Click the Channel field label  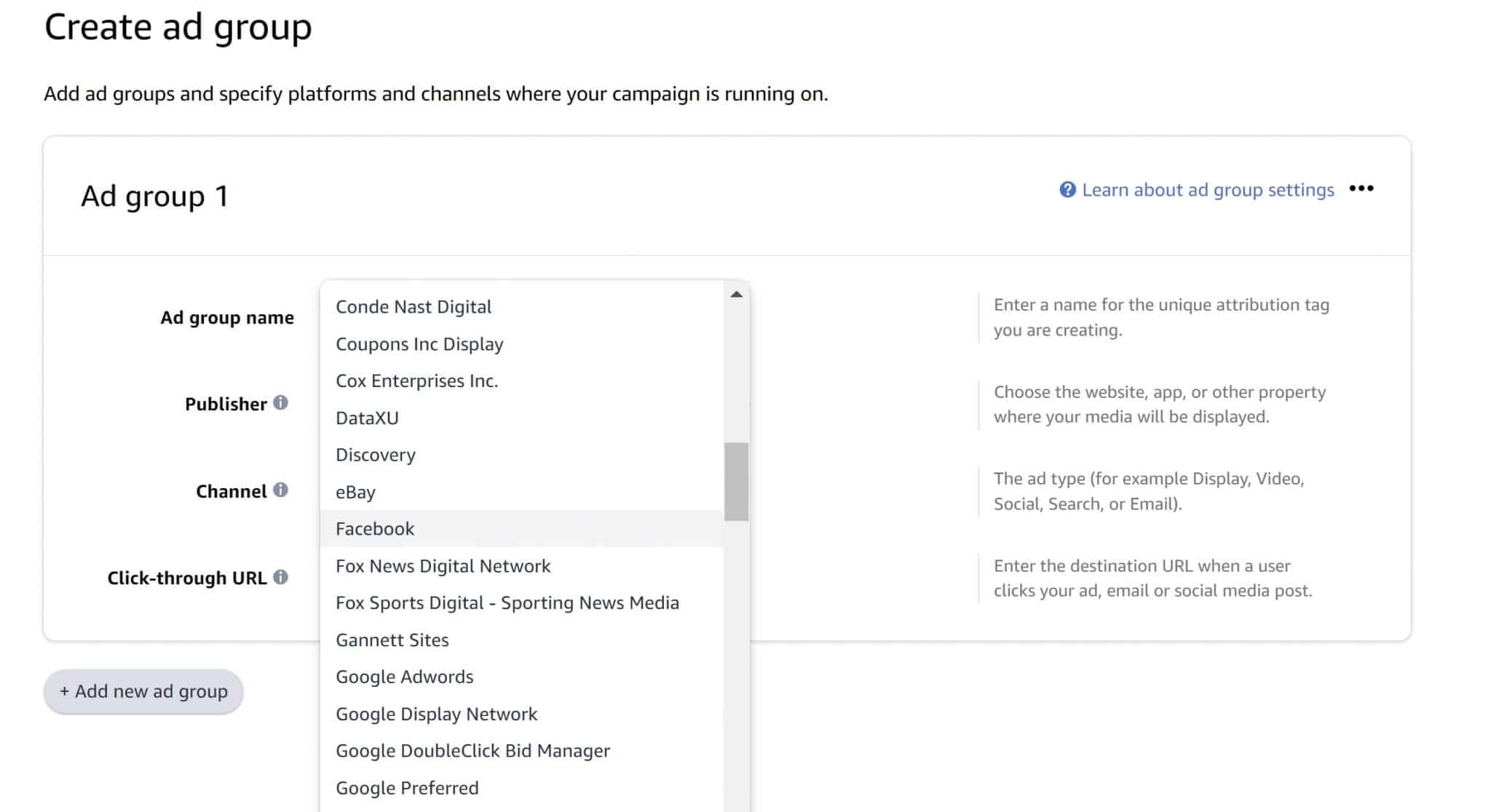click(232, 491)
